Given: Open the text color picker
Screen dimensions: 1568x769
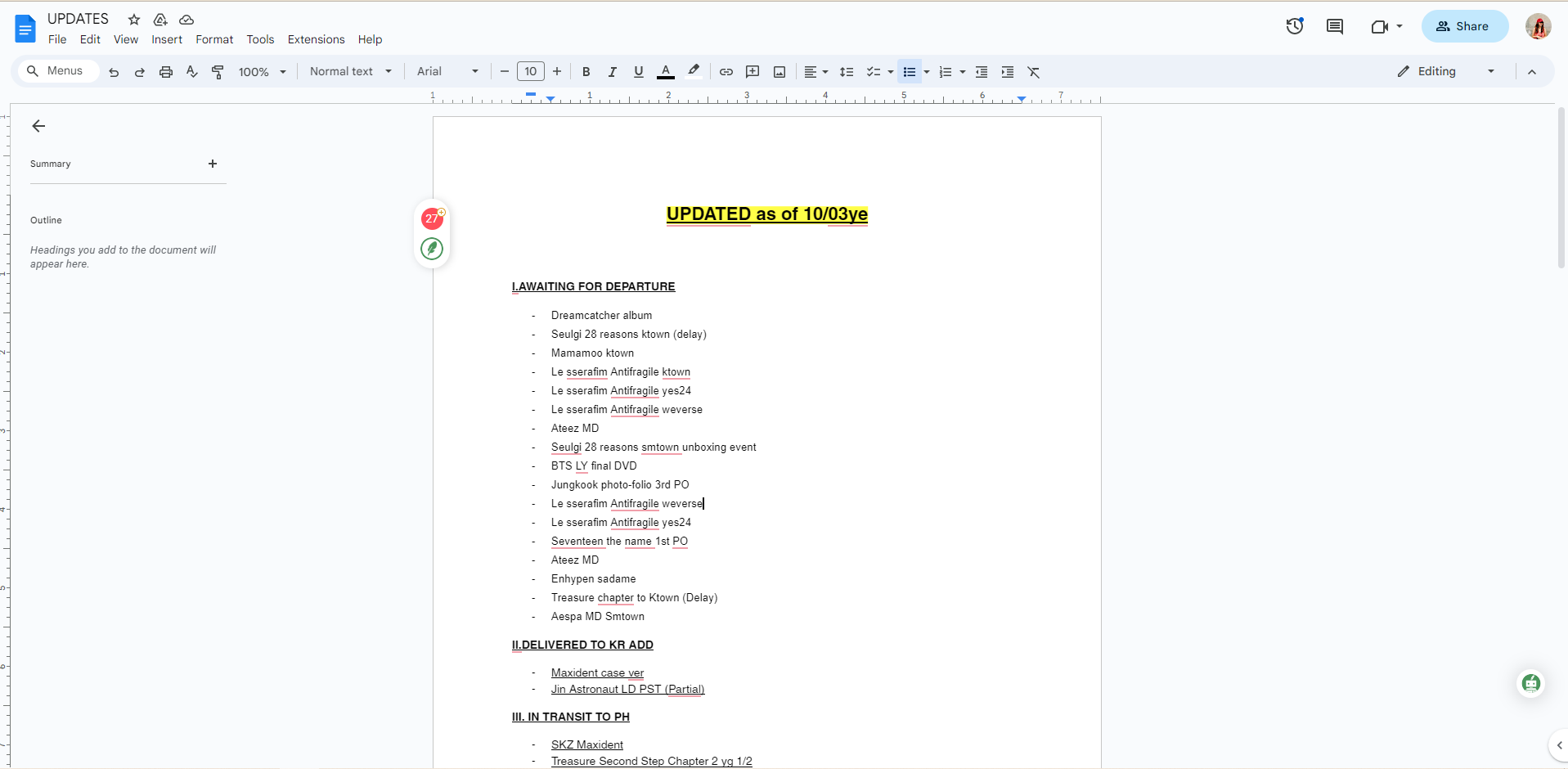Looking at the screenshot, I should pos(666,72).
